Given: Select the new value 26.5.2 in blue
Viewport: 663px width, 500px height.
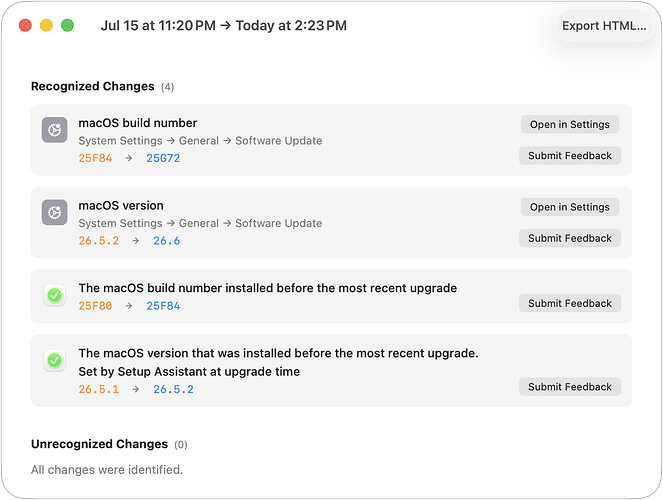Looking at the screenshot, I should click(173, 389).
